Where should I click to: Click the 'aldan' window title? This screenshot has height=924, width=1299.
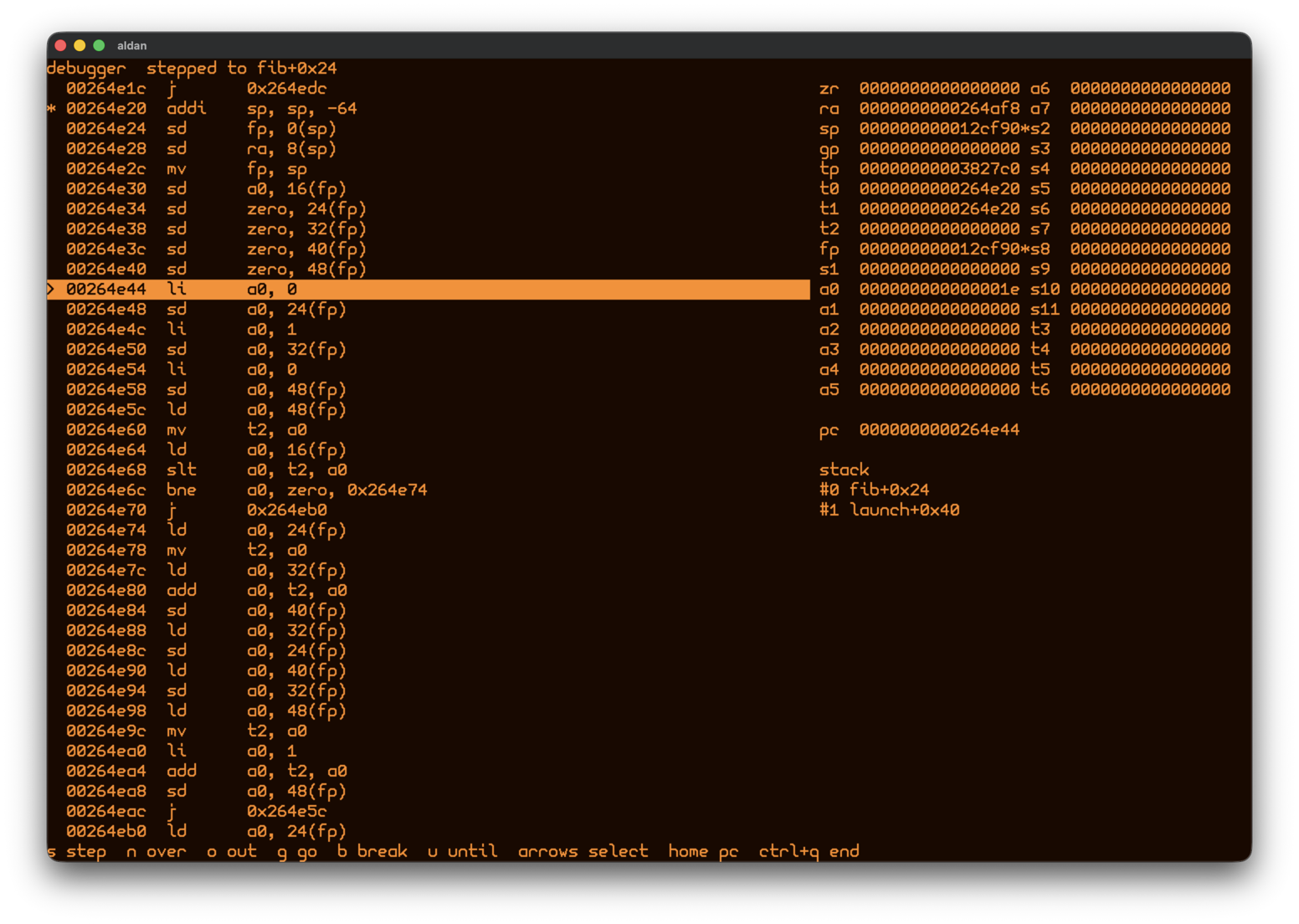pyautogui.click(x=132, y=45)
